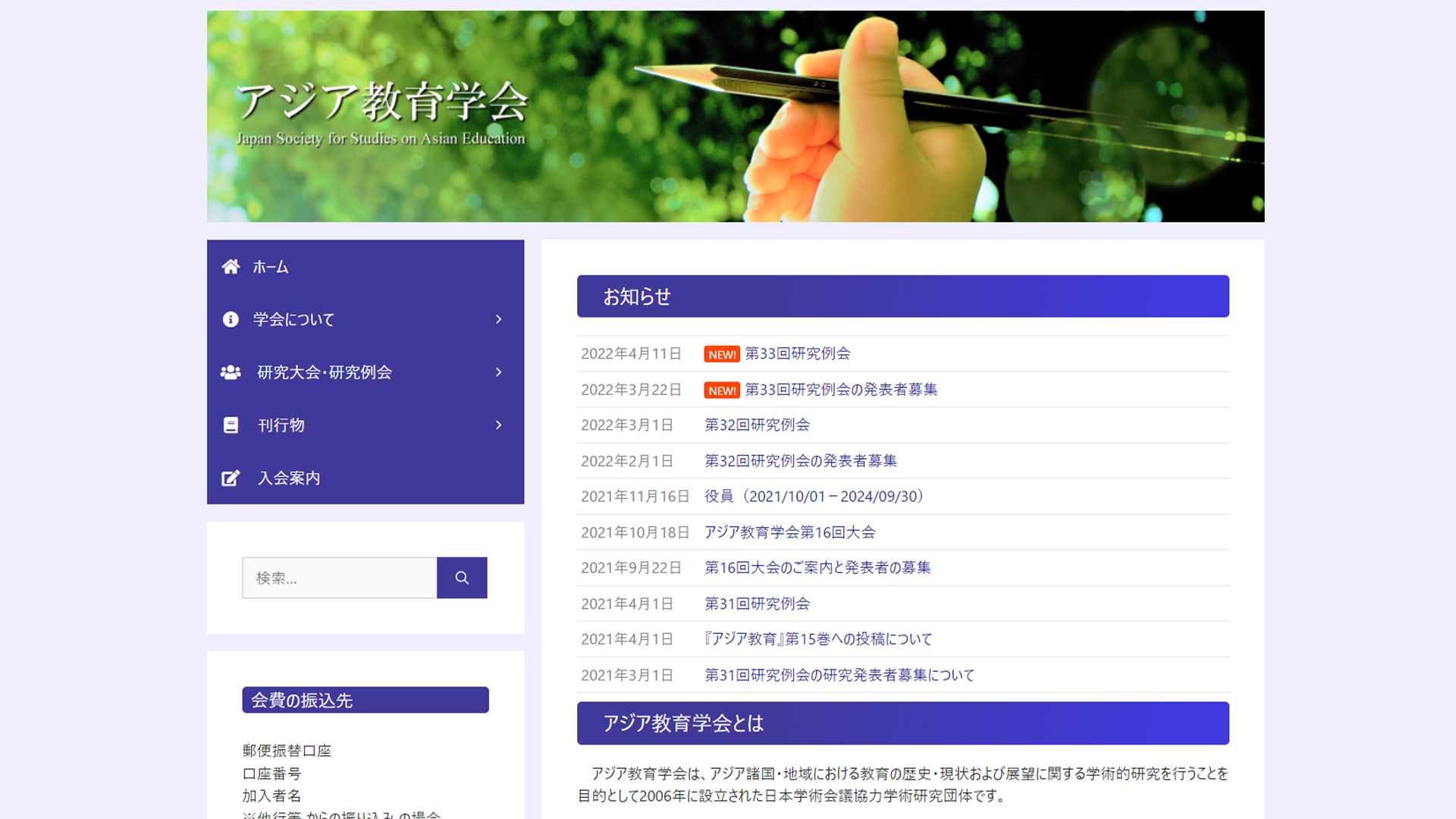
Task: Open 『アジア教育』第15巻への投稿について link
Action: [x=817, y=639]
